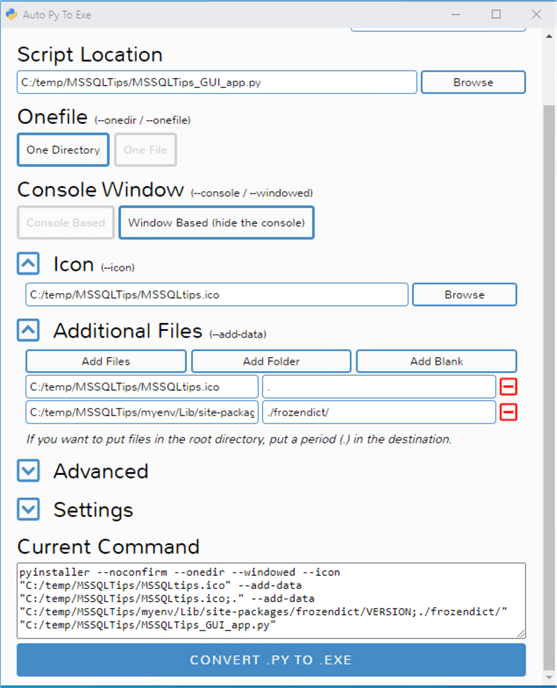Choose Console Based option
This screenshot has height=688, width=557.
pos(65,223)
